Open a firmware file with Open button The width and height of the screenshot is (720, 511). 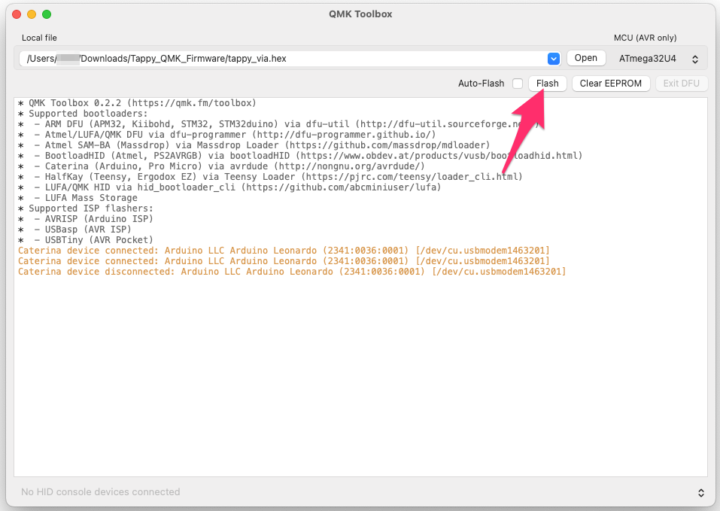pyautogui.click(x=585, y=58)
